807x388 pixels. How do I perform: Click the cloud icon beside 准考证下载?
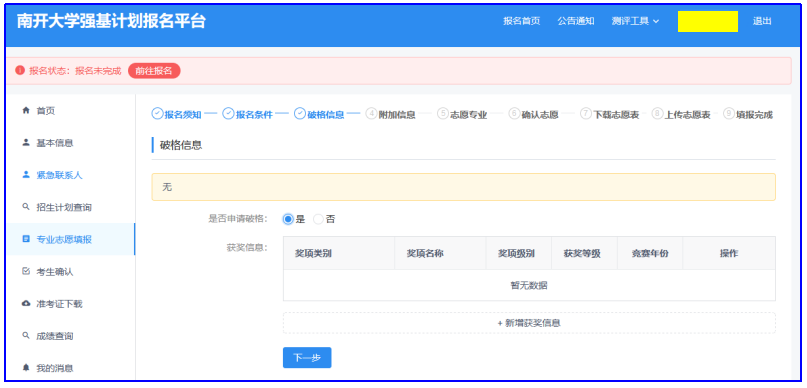pyautogui.click(x=26, y=304)
